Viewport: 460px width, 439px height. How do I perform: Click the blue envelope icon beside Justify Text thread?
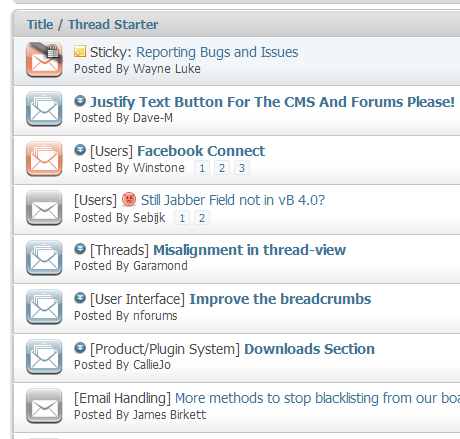(44, 109)
